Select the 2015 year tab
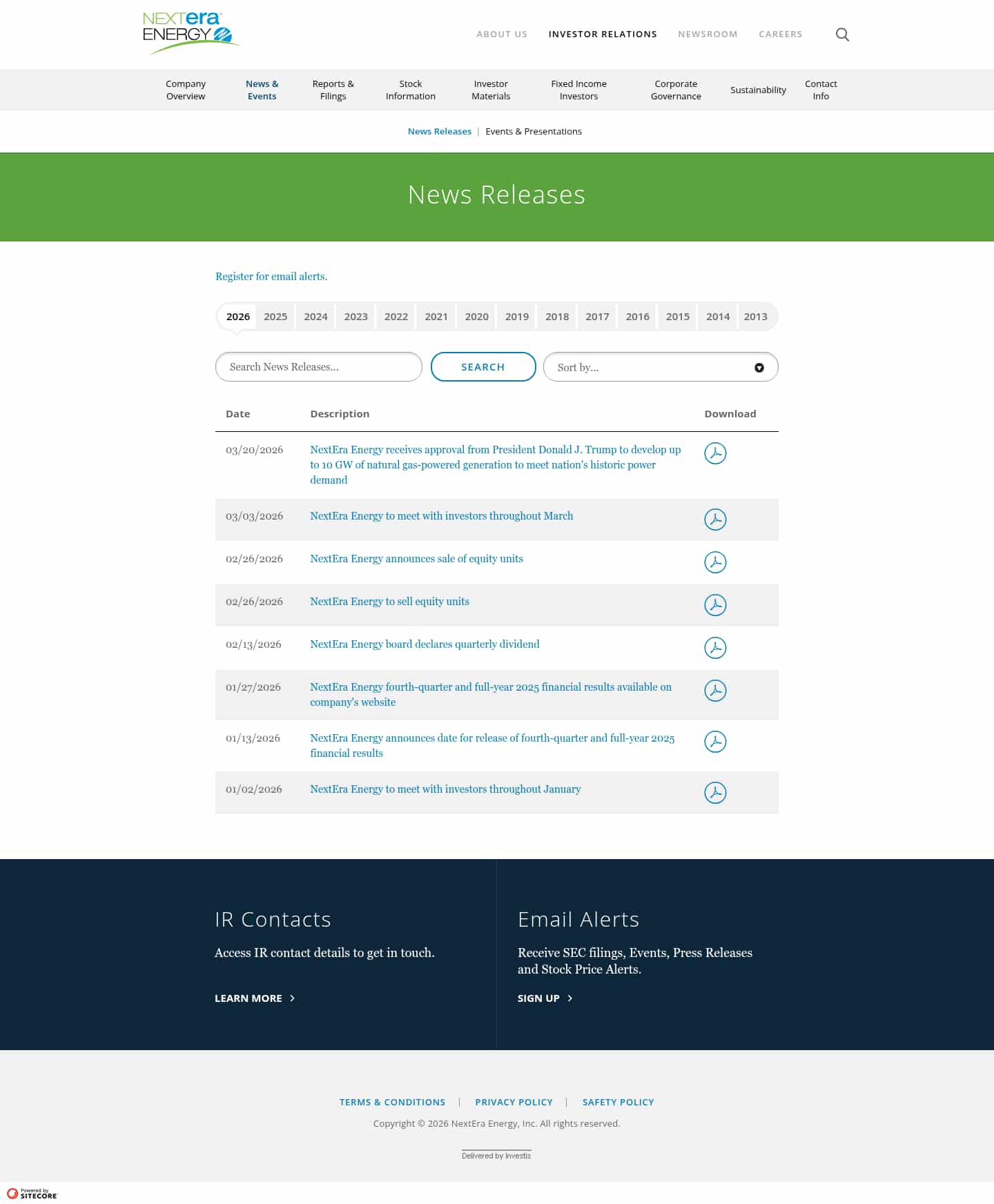Screen dimensions: 994x1204 pyautogui.click(x=678, y=317)
